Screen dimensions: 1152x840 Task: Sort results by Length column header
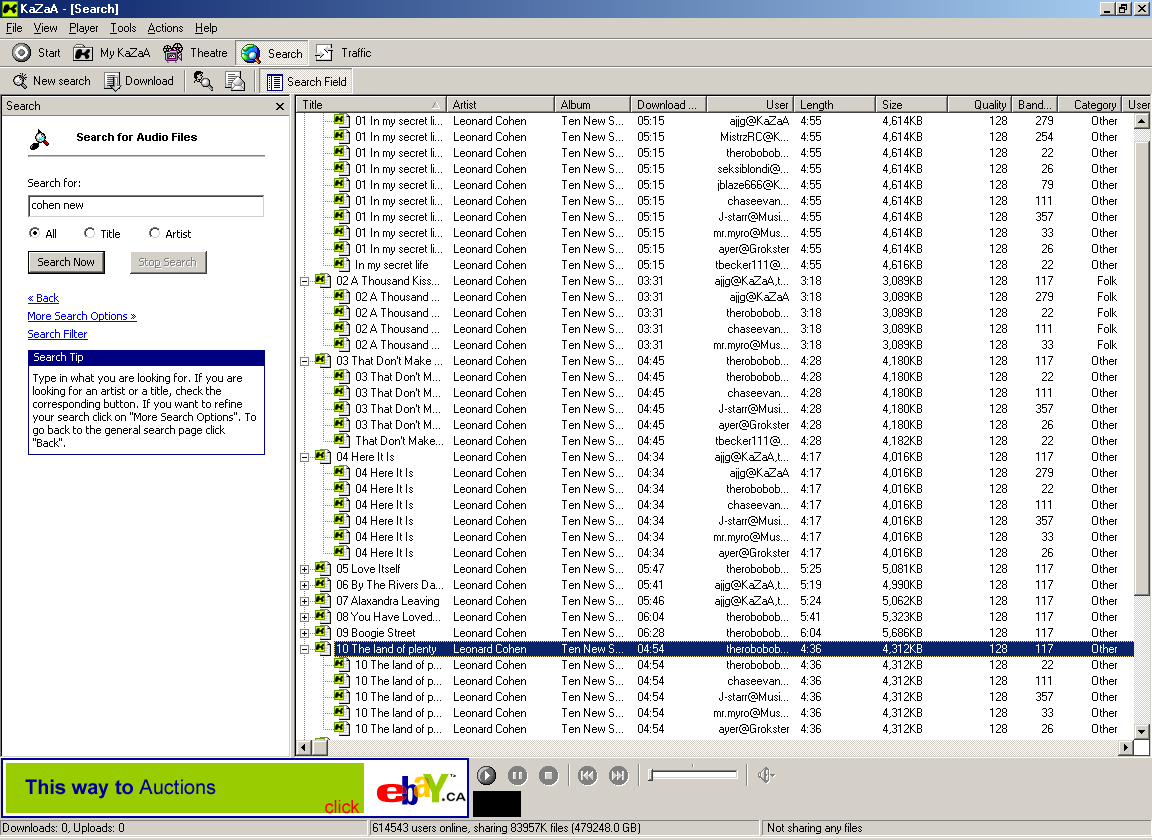click(834, 104)
